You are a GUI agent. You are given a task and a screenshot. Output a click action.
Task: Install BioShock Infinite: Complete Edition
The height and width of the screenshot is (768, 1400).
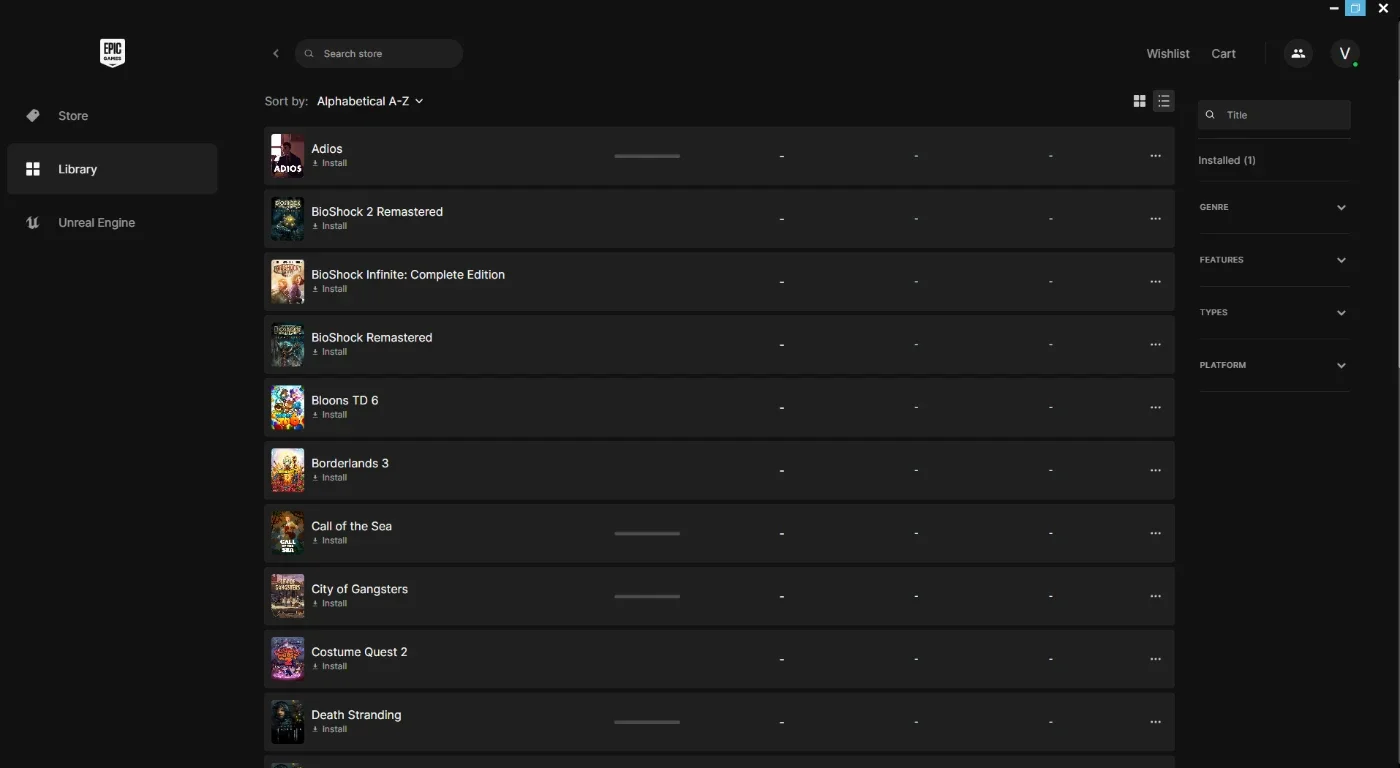pyautogui.click(x=330, y=289)
